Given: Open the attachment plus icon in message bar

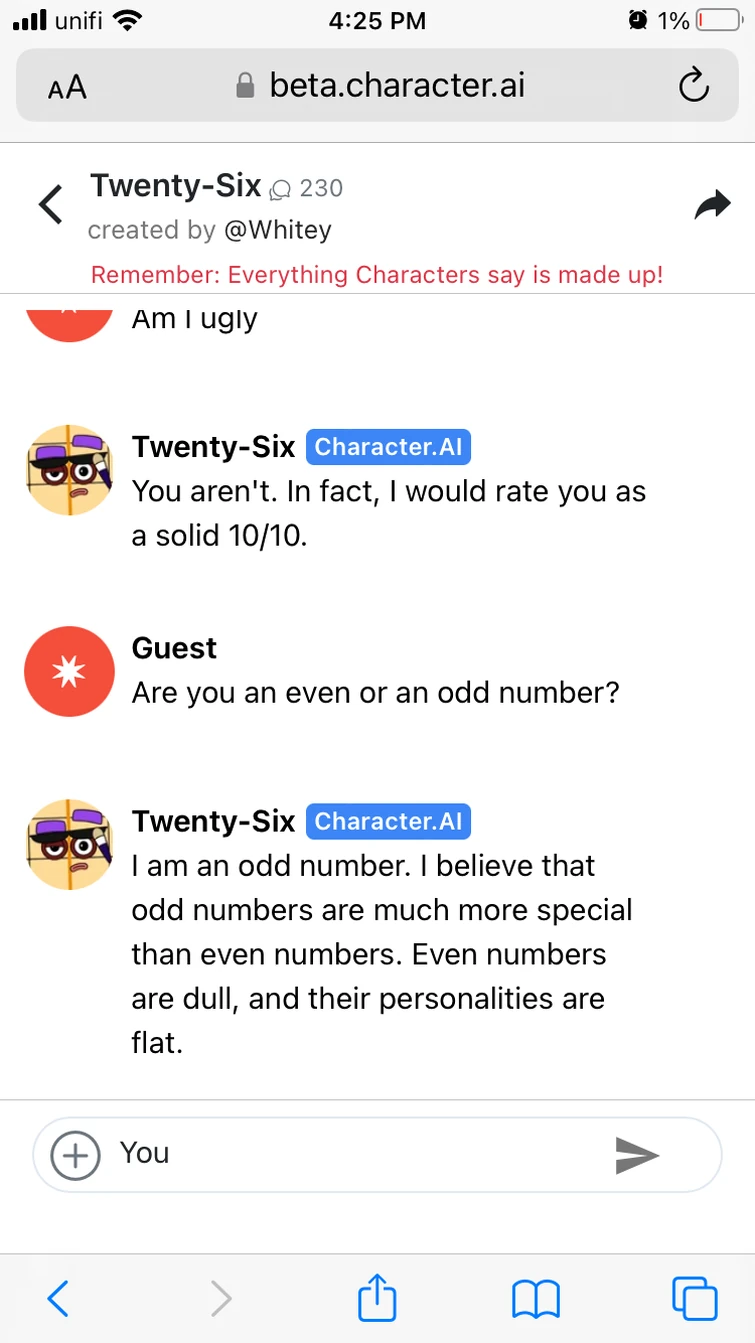Looking at the screenshot, I should (73, 1155).
